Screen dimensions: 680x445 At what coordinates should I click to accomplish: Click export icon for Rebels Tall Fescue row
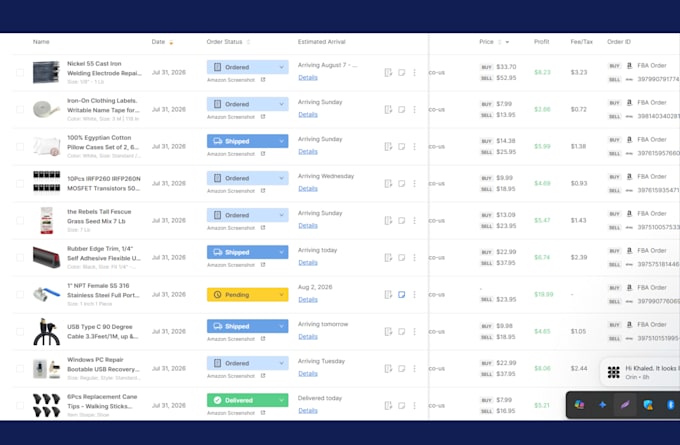click(388, 221)
